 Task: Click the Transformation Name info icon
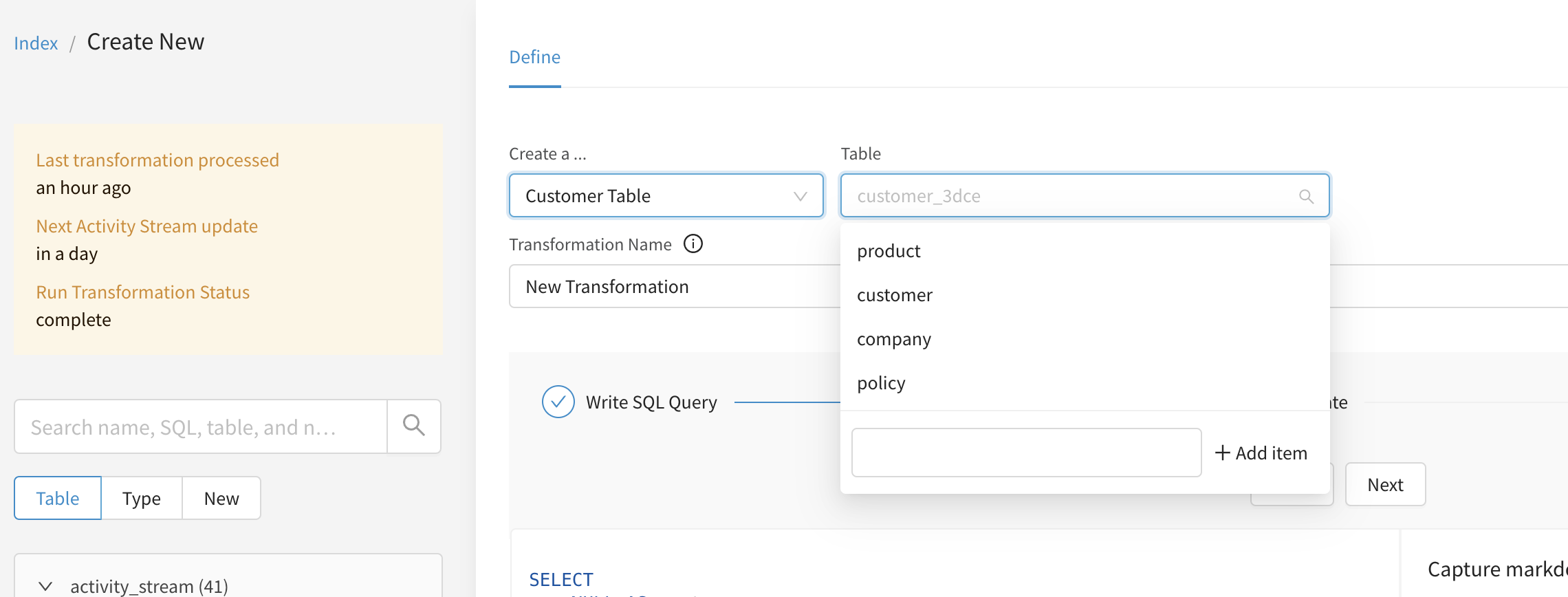click(693, 244)
